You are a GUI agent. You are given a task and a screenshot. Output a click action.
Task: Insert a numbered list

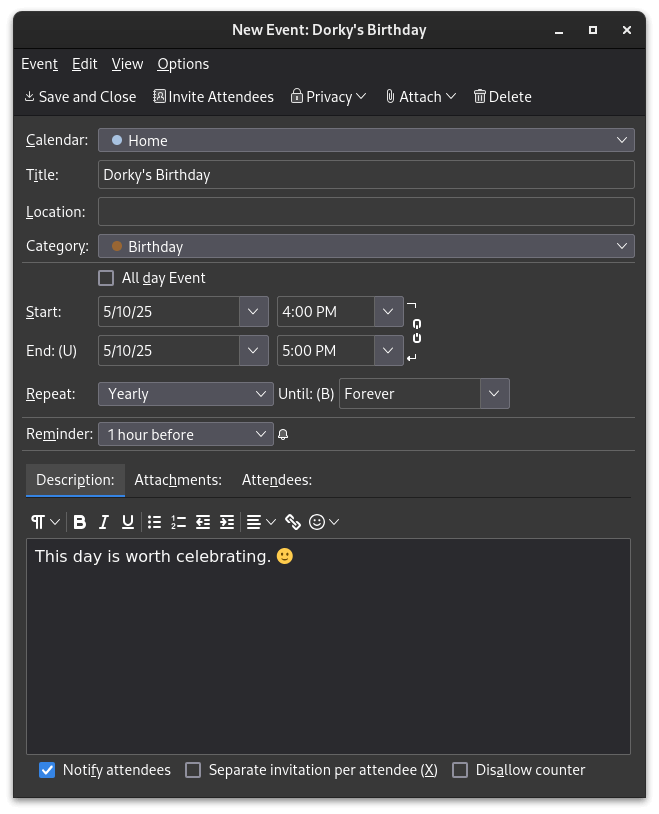click(178, 522)
